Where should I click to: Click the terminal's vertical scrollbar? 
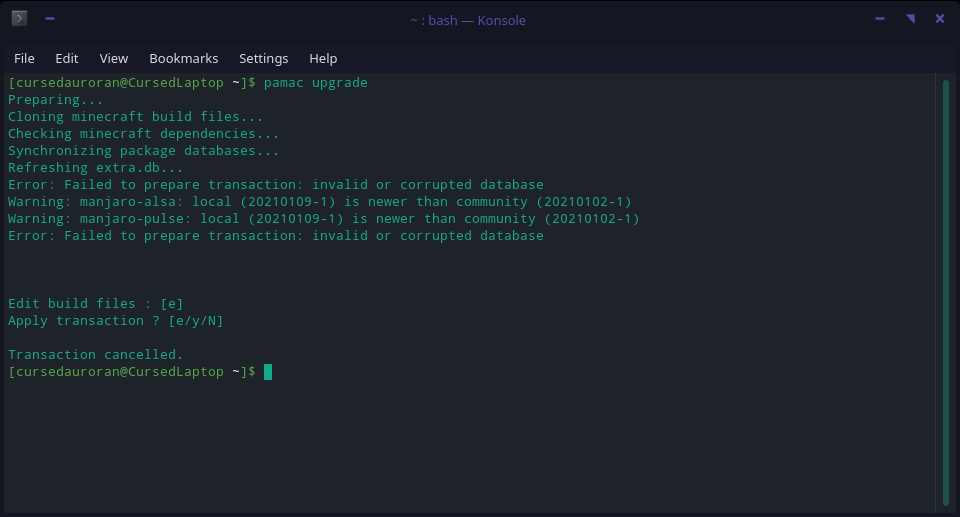click(946, 290)
